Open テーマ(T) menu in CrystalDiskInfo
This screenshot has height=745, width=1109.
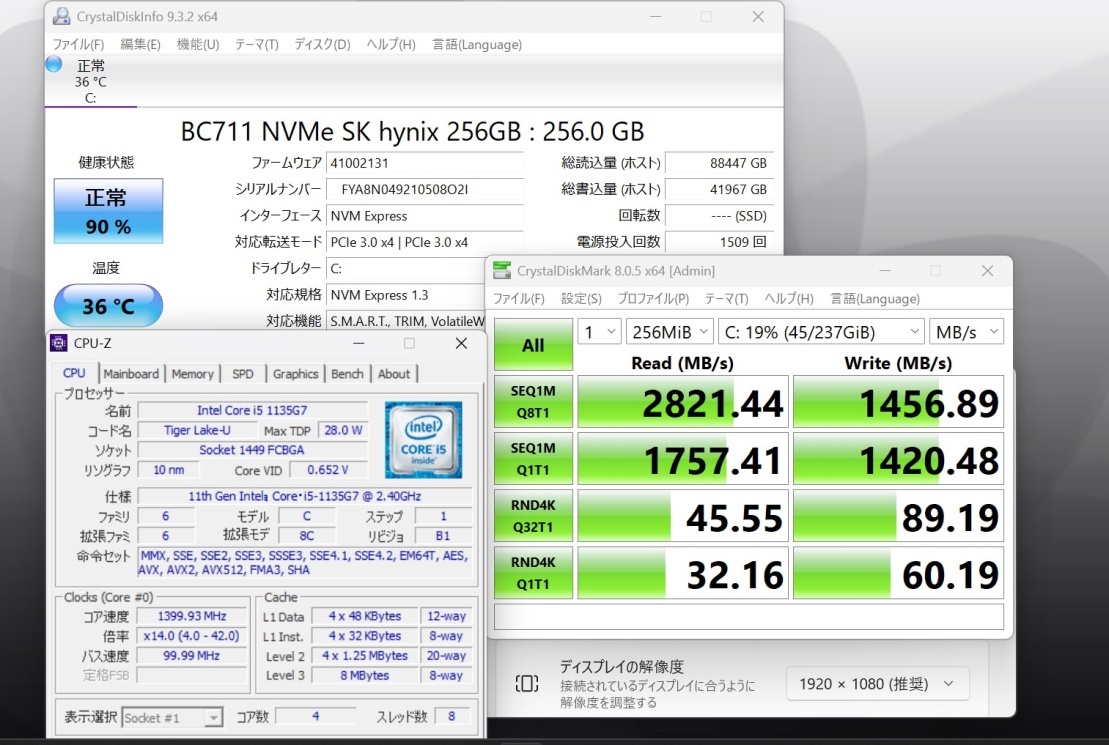(x=257, y=45)
